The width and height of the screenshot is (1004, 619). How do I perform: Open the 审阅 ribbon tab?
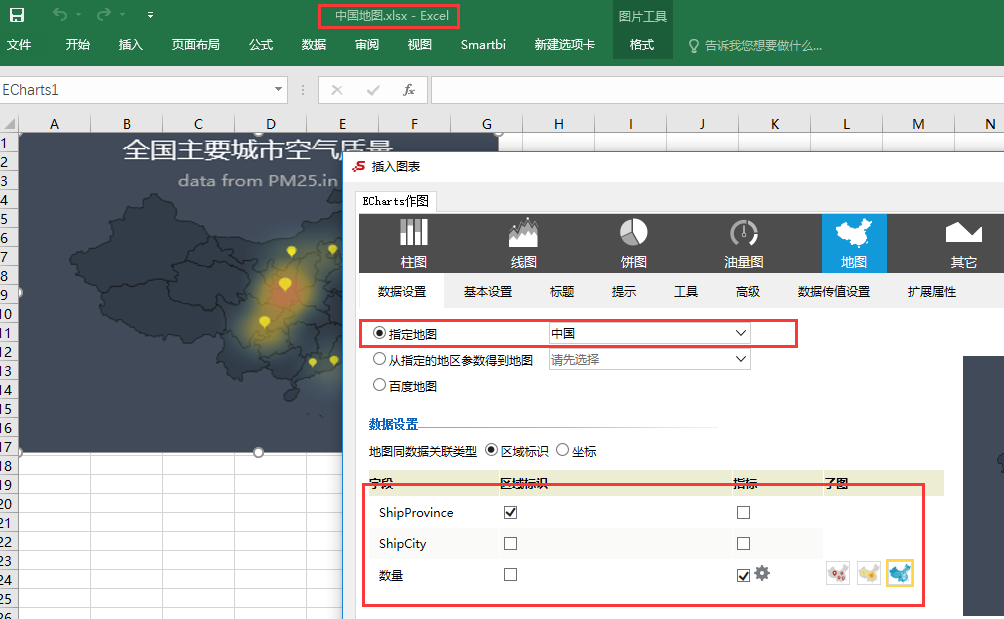[x=367, y=45]
